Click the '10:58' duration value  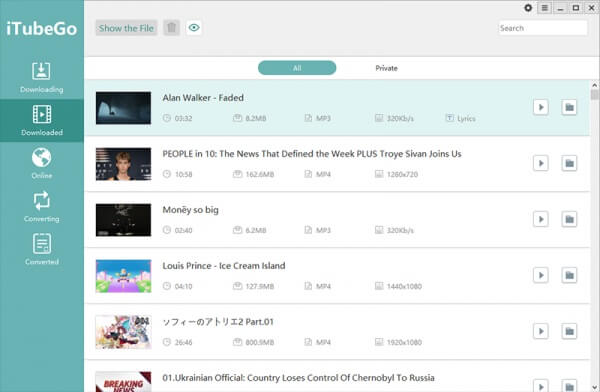point(183,175)
